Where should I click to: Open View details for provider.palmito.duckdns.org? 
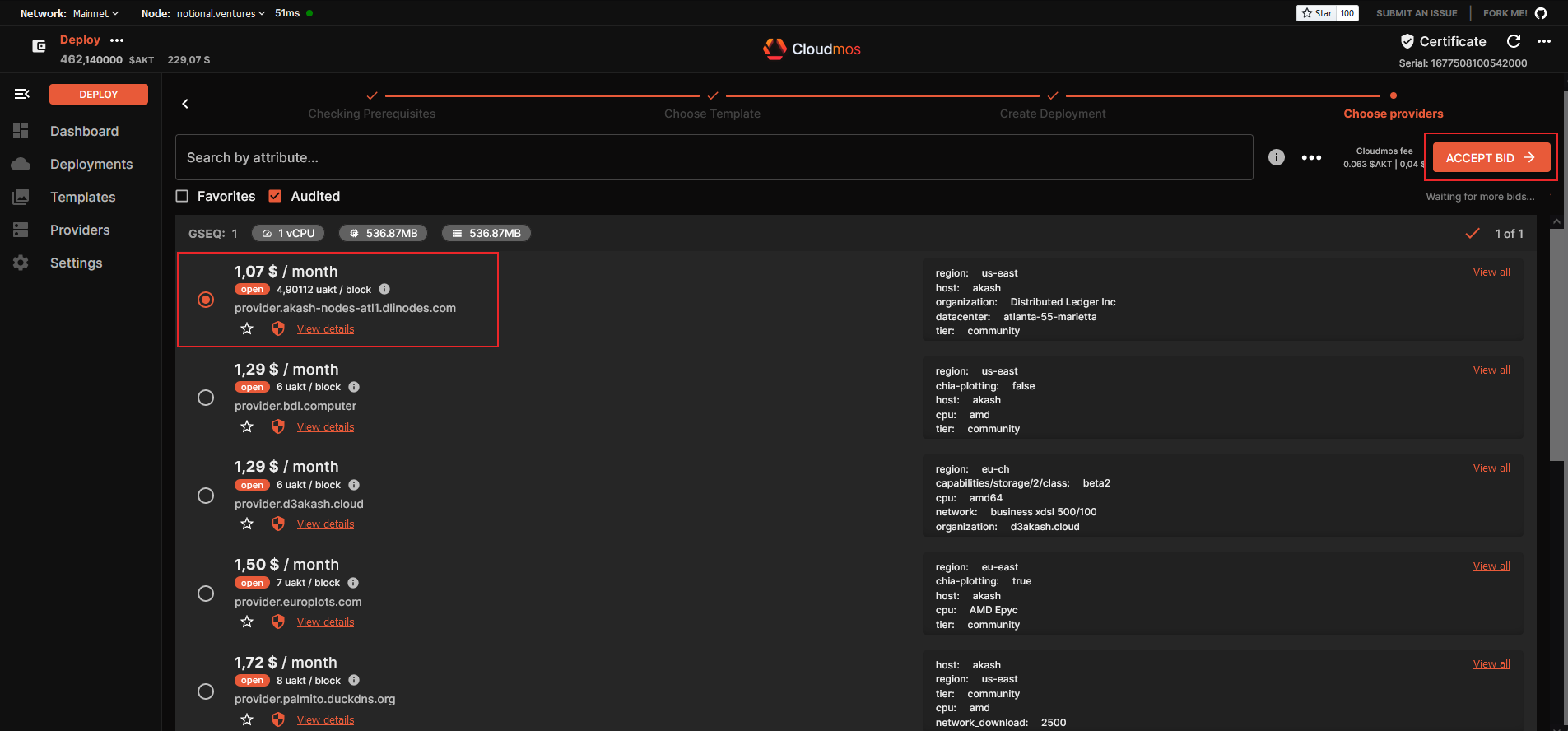click(x=325, y=719)
